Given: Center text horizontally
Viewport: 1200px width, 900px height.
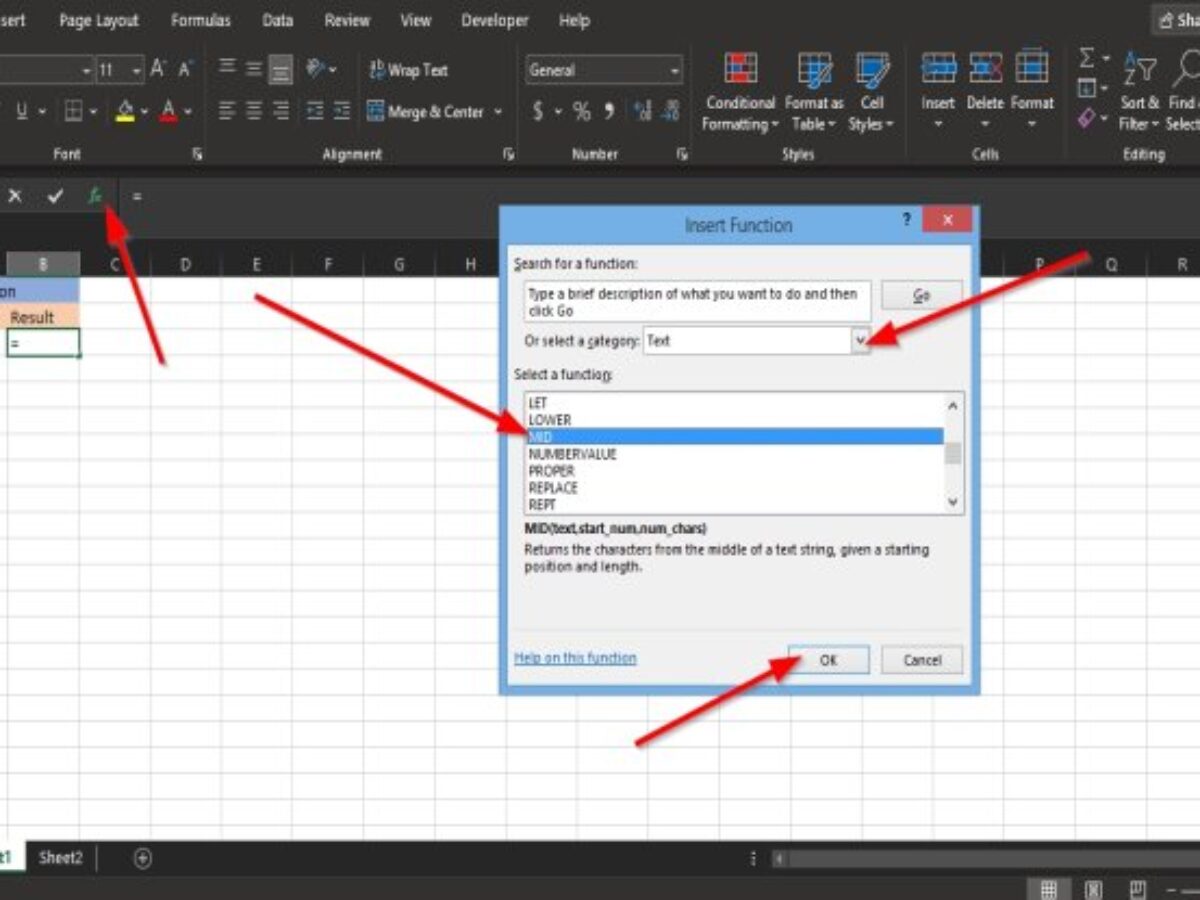Looking at the screenshot, I should [x=254, y=112].
